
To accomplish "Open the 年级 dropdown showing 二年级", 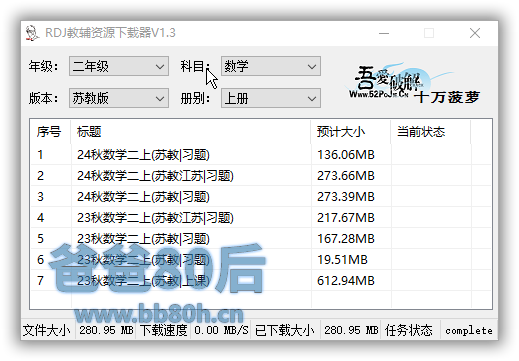I will click(119, 66).
